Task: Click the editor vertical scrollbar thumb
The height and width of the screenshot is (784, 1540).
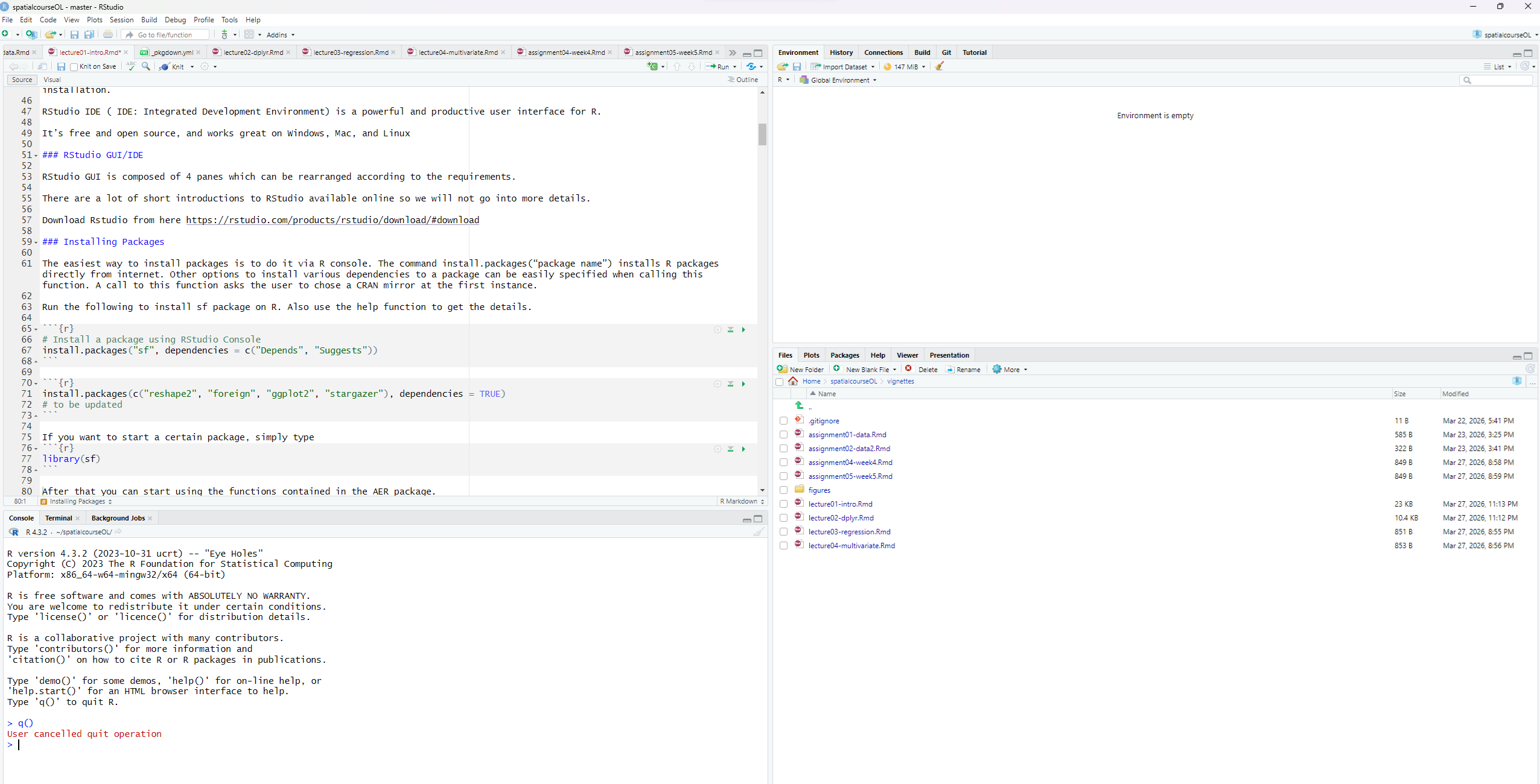Action: pos(762,134)
